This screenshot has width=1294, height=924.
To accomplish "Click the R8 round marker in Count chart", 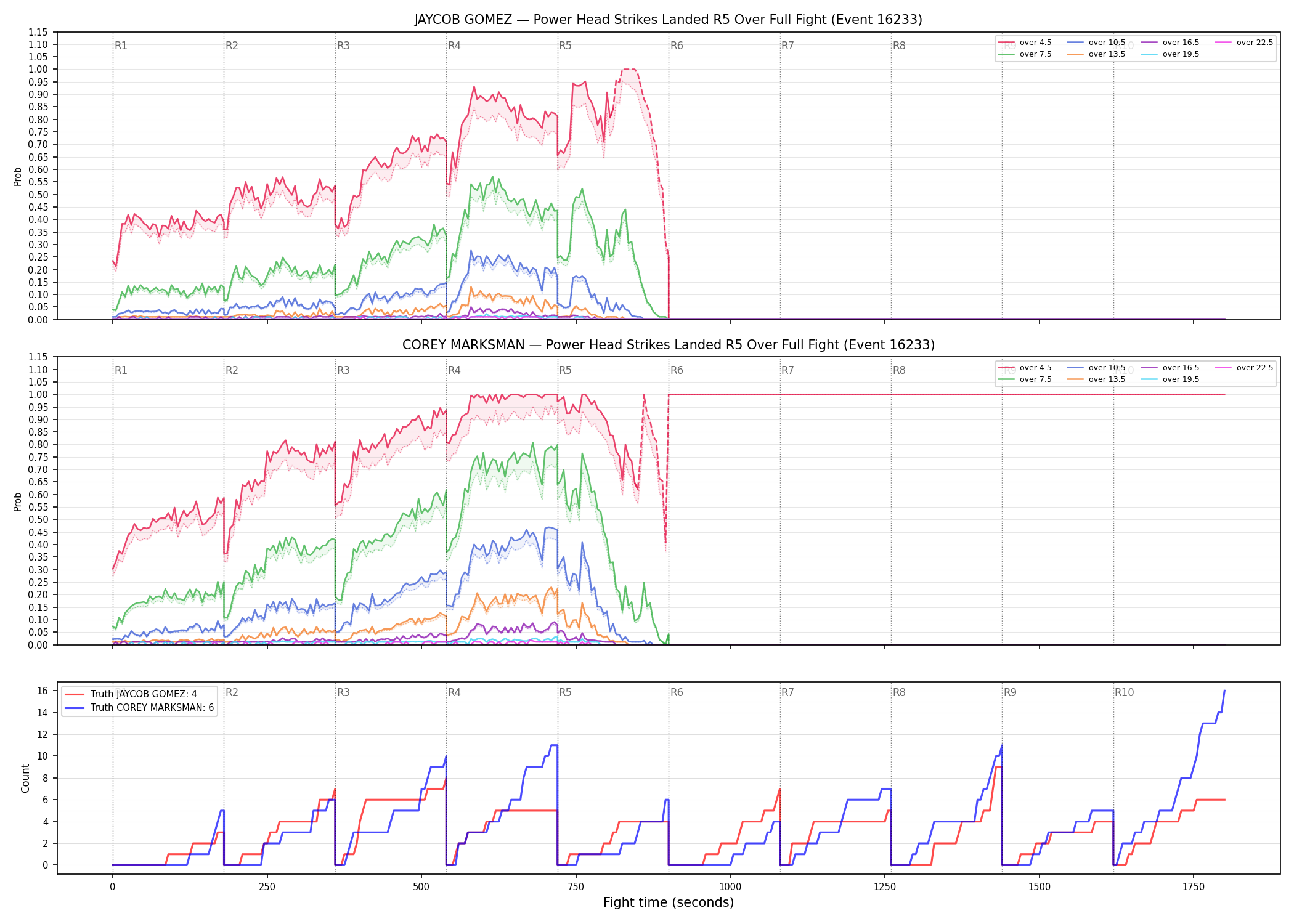I will click(x=899, y=692).
